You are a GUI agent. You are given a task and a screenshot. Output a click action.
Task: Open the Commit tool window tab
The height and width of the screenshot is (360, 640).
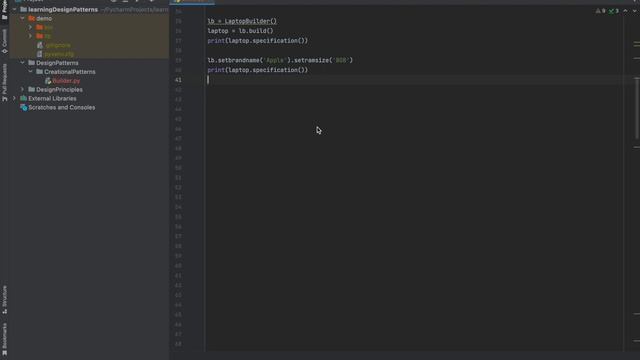coord(4,41)
